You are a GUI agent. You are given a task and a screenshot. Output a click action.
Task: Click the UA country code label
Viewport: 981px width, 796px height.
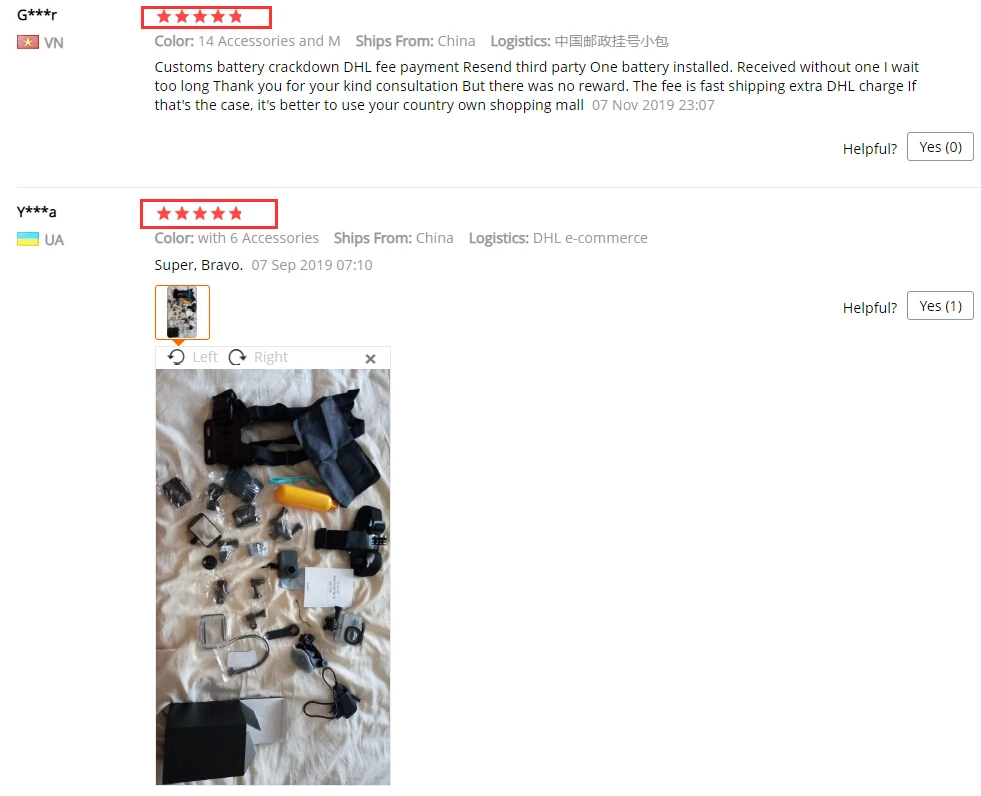tap(54, 240)
